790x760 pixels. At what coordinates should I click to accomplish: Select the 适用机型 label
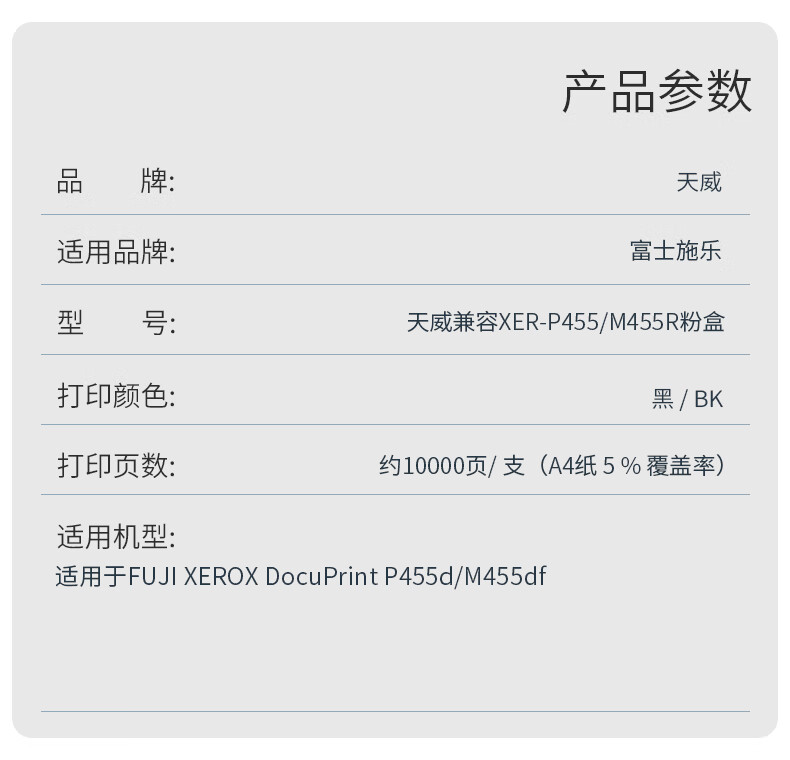pos(116,536)
